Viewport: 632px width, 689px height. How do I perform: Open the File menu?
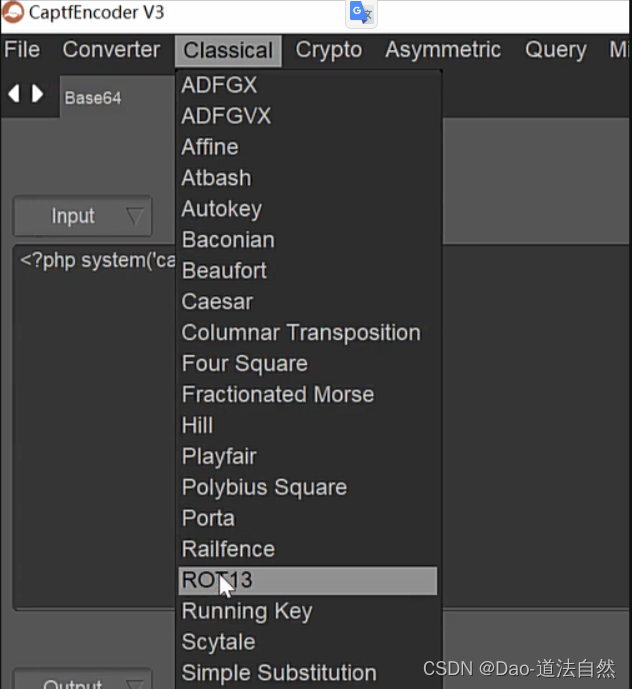click(x=22, y=50)
